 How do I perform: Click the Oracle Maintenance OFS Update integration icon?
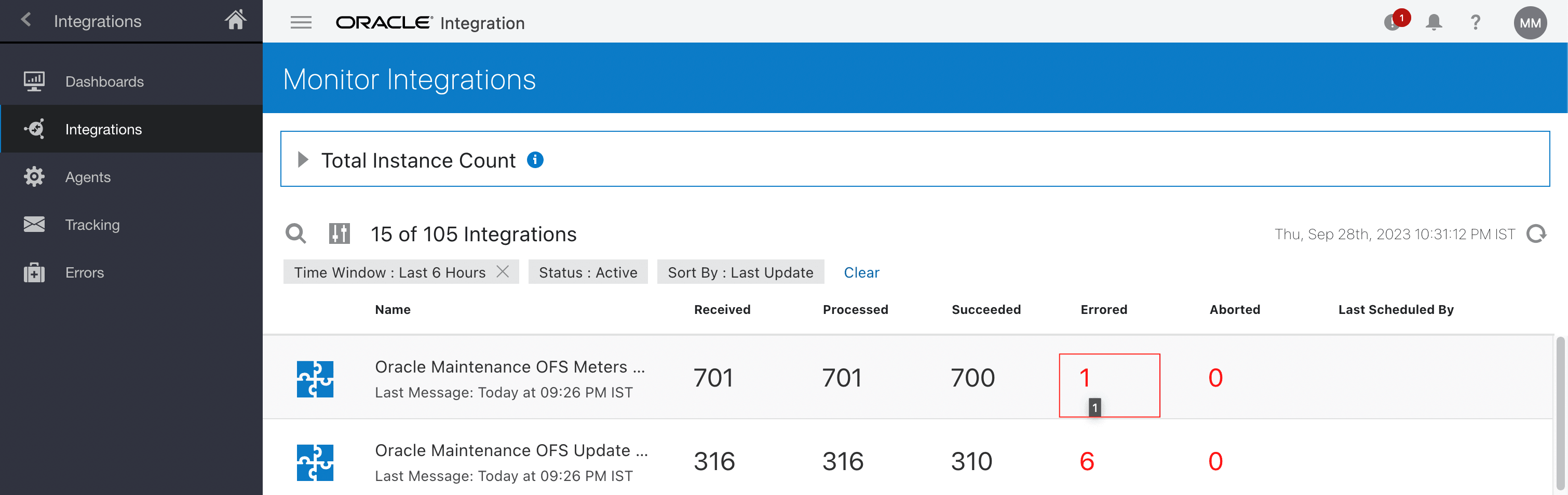coord(315,463)
